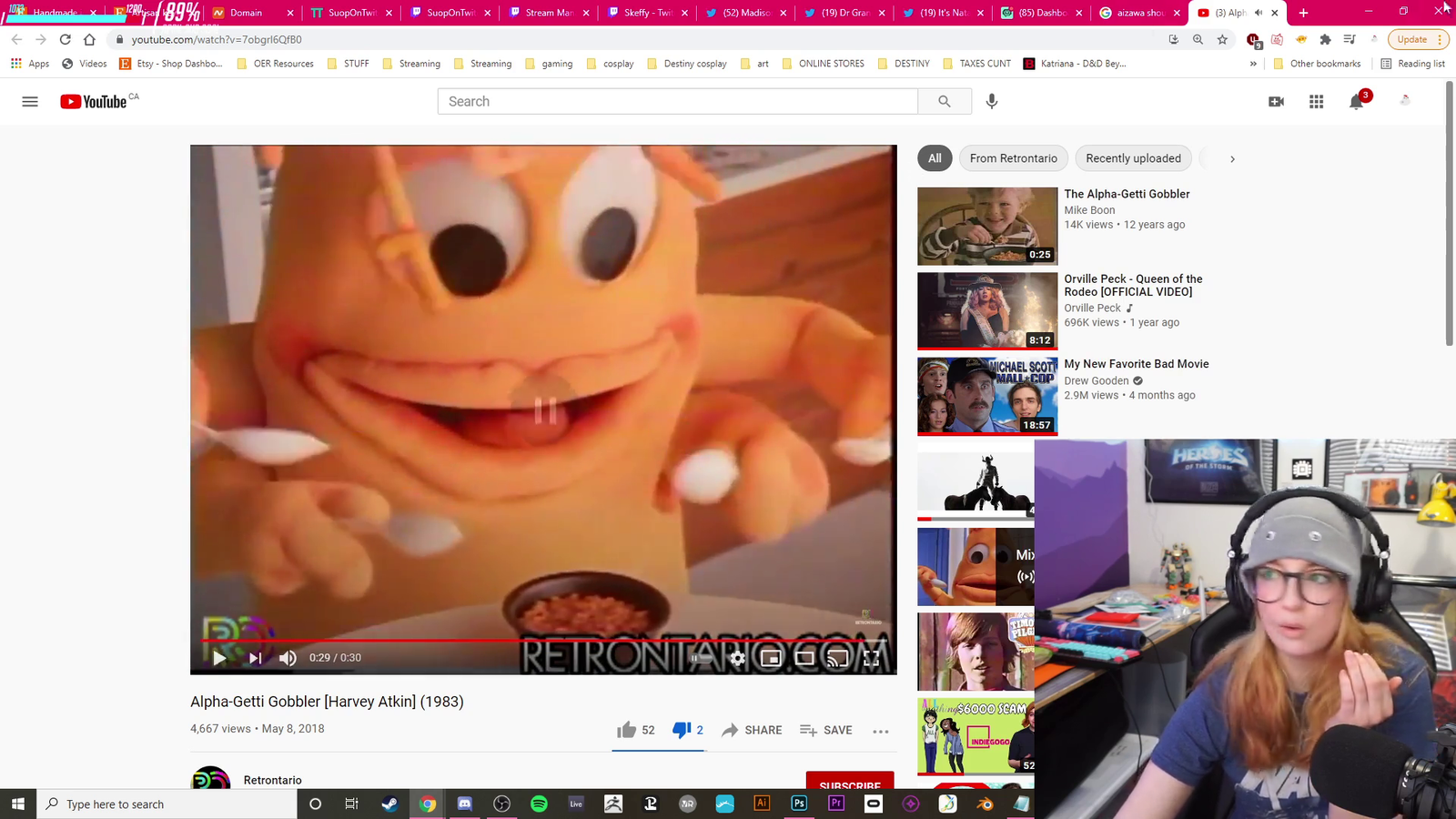Click the Chrome Update button
This screenshot has width=1456, height=819.
(x=1417, y=39)
